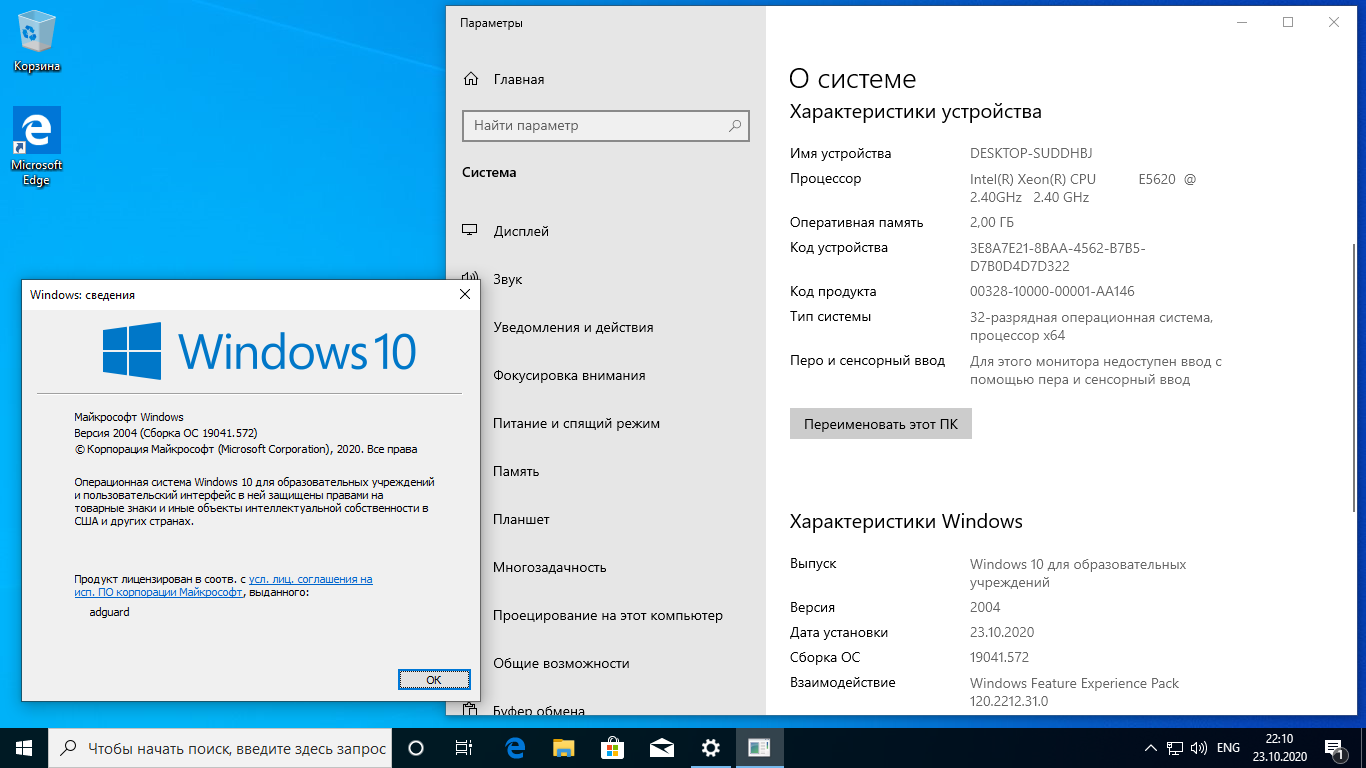Open Focus assist settings section
This screenshot has height=768, width=1366.
pos(569,375)
